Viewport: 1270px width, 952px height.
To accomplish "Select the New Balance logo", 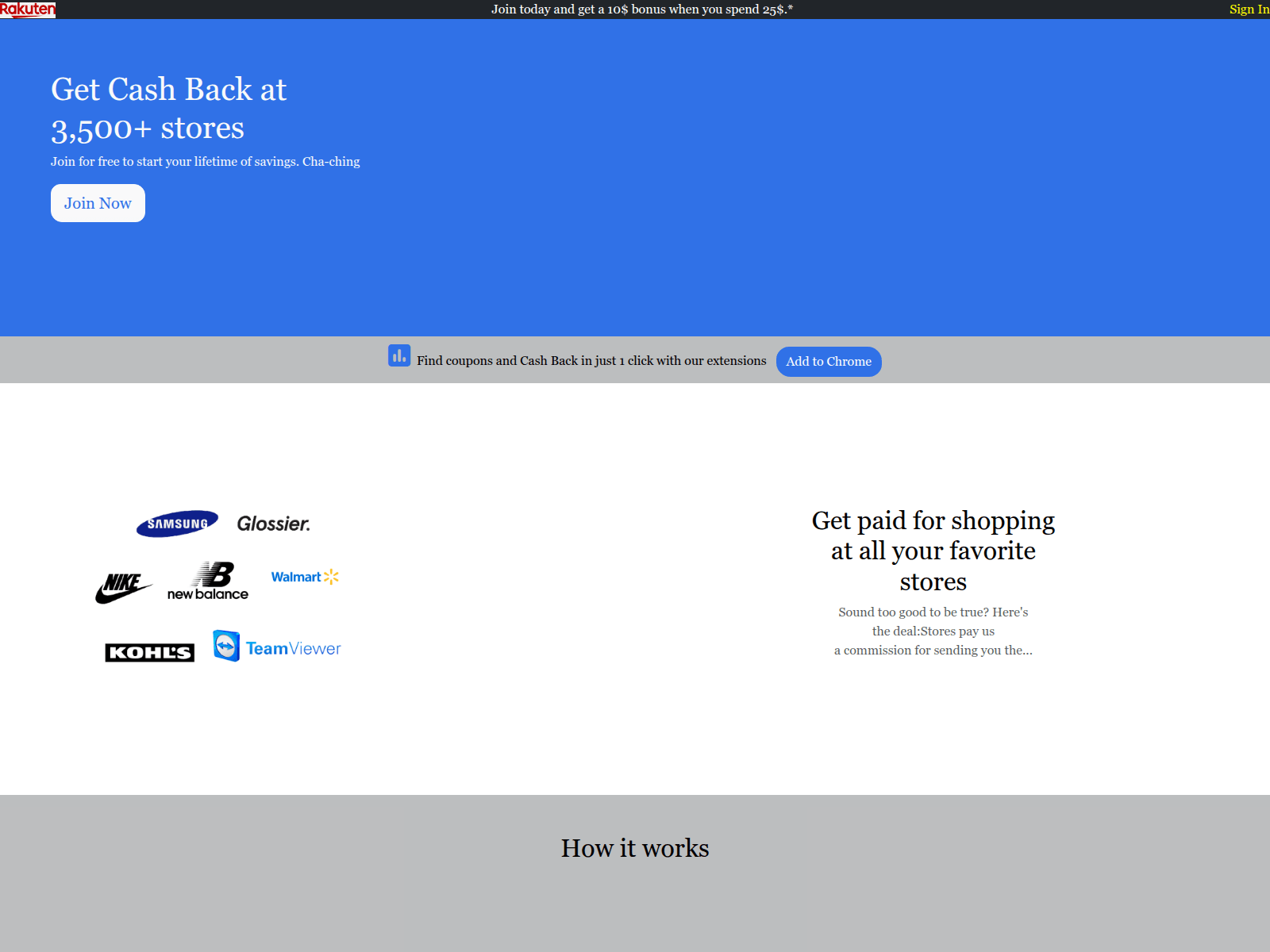I will 208,581.
